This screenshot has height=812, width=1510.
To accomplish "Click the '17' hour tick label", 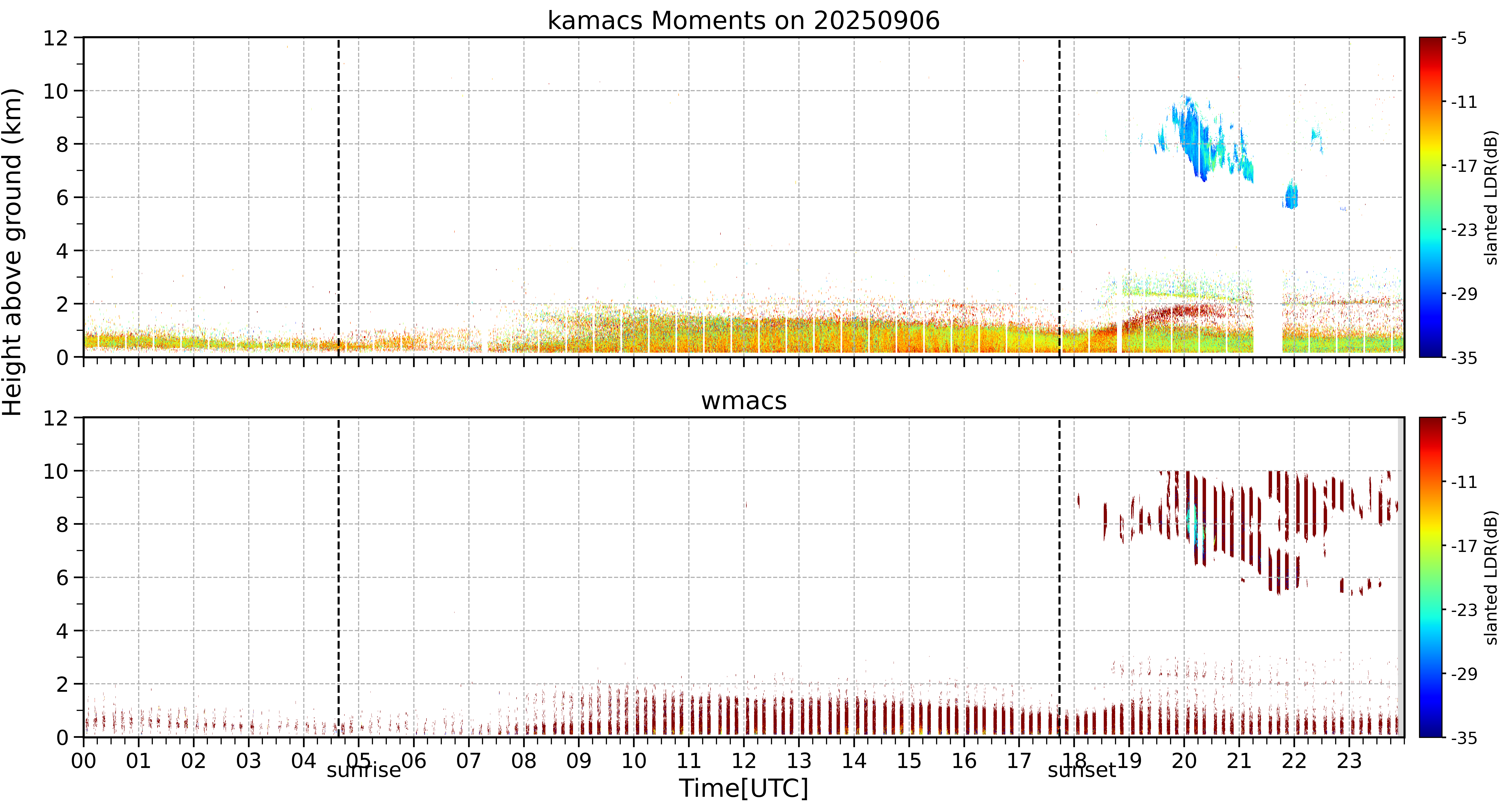I will tap(1019, 761).
